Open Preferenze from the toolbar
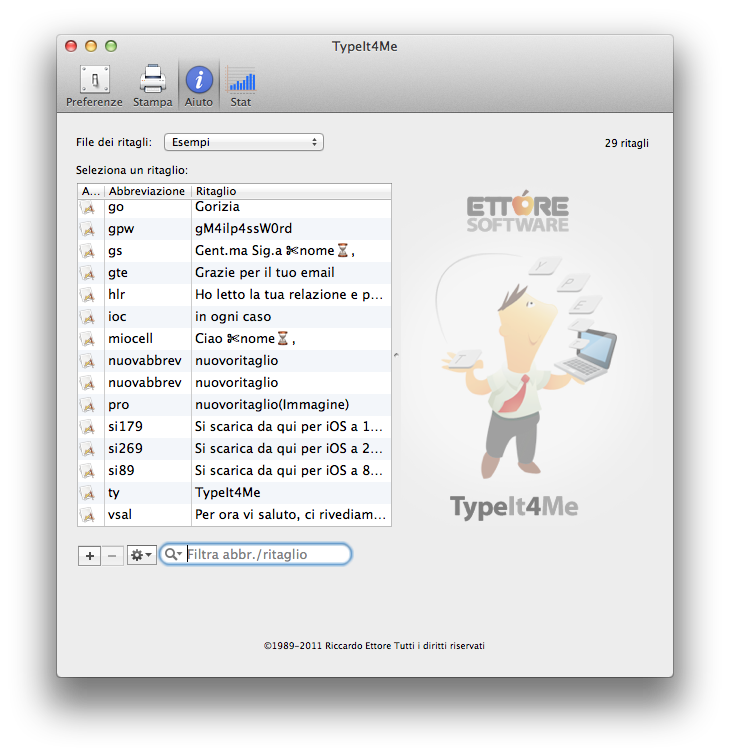 (94, 86)
